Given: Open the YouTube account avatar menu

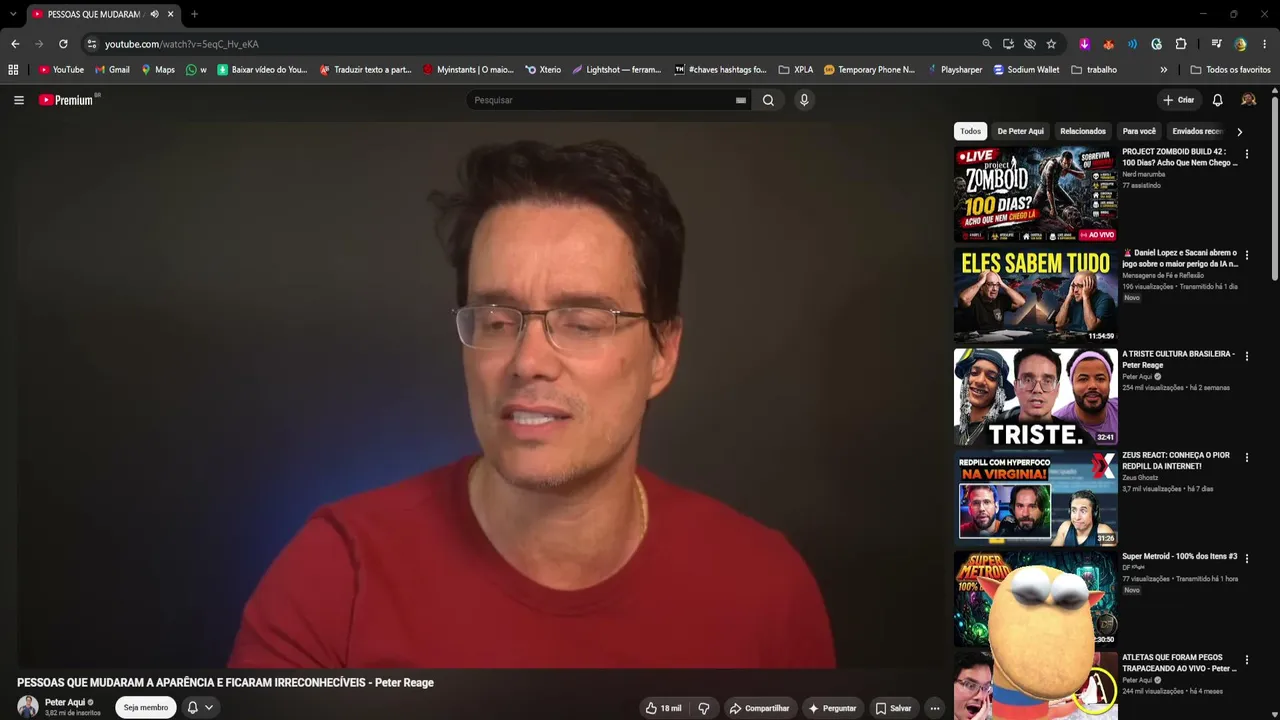Looking at the screenshot, I should [x=1248, y=100].
